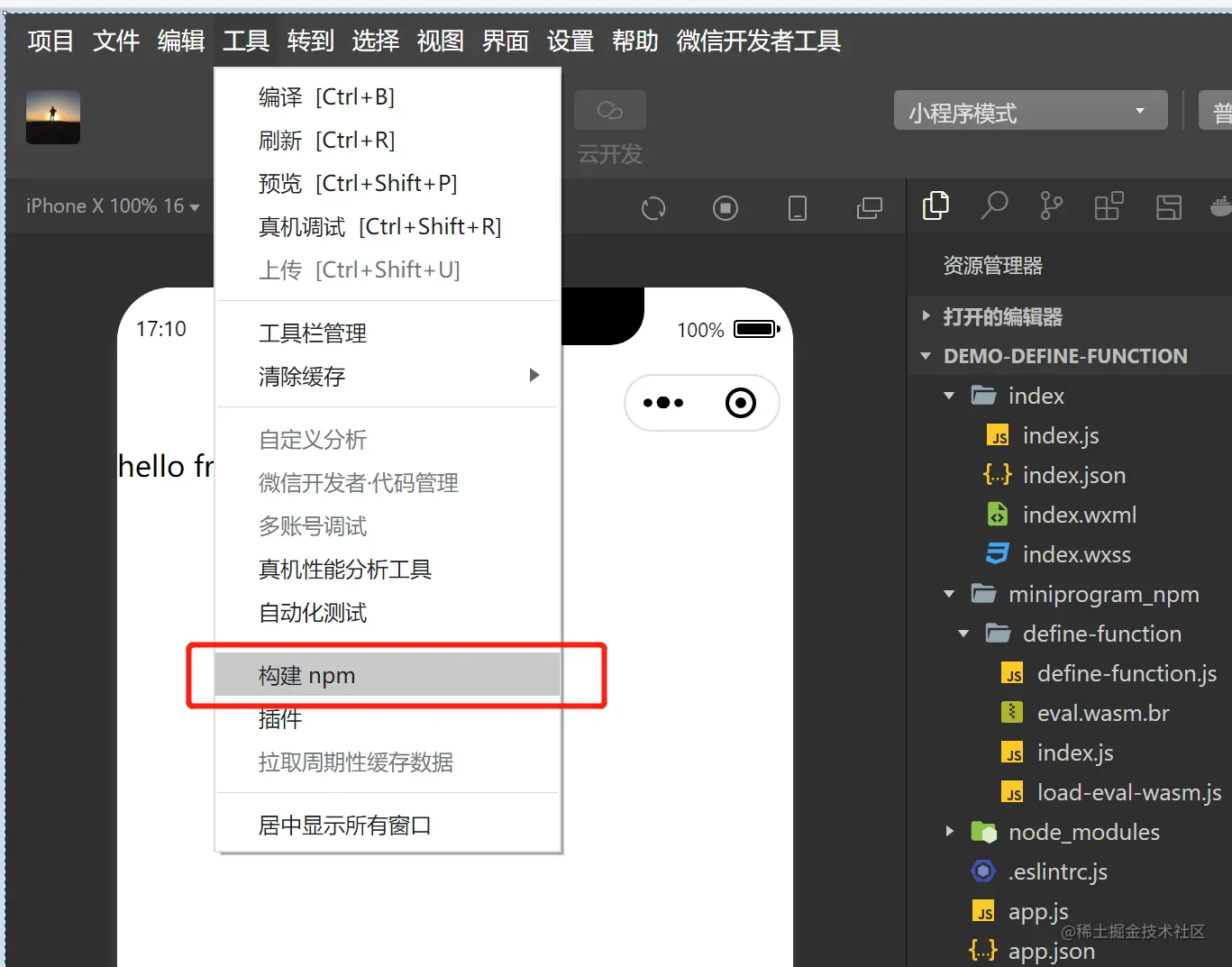Click the editor layout icon
Image resolution: width=1232 pixels, height=967 pixels.
(1169, 207)
